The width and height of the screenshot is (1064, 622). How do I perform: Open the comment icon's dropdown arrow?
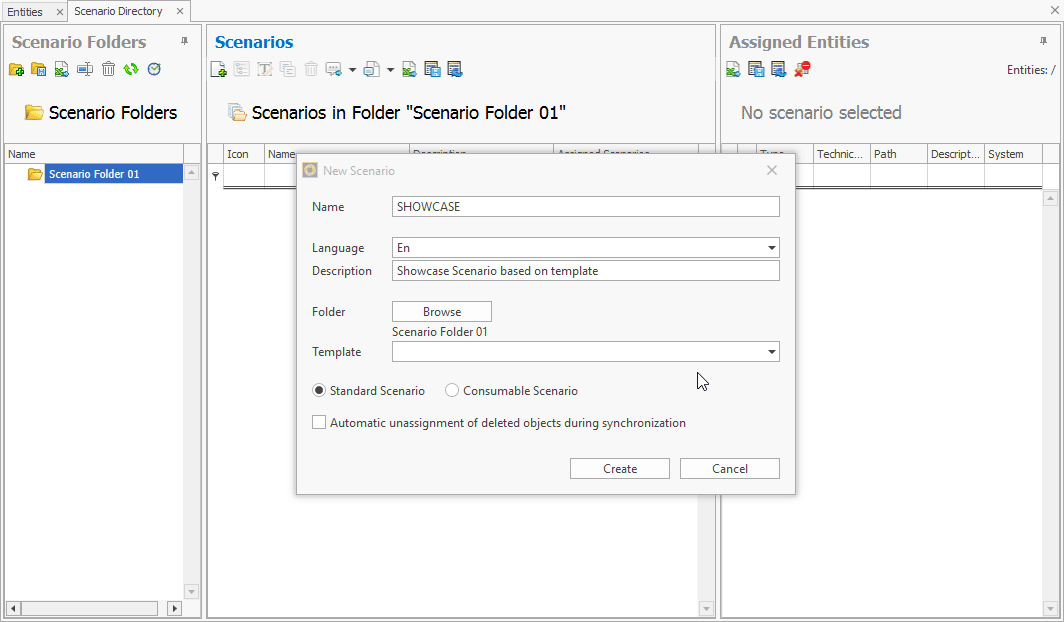tap(353, 70)
